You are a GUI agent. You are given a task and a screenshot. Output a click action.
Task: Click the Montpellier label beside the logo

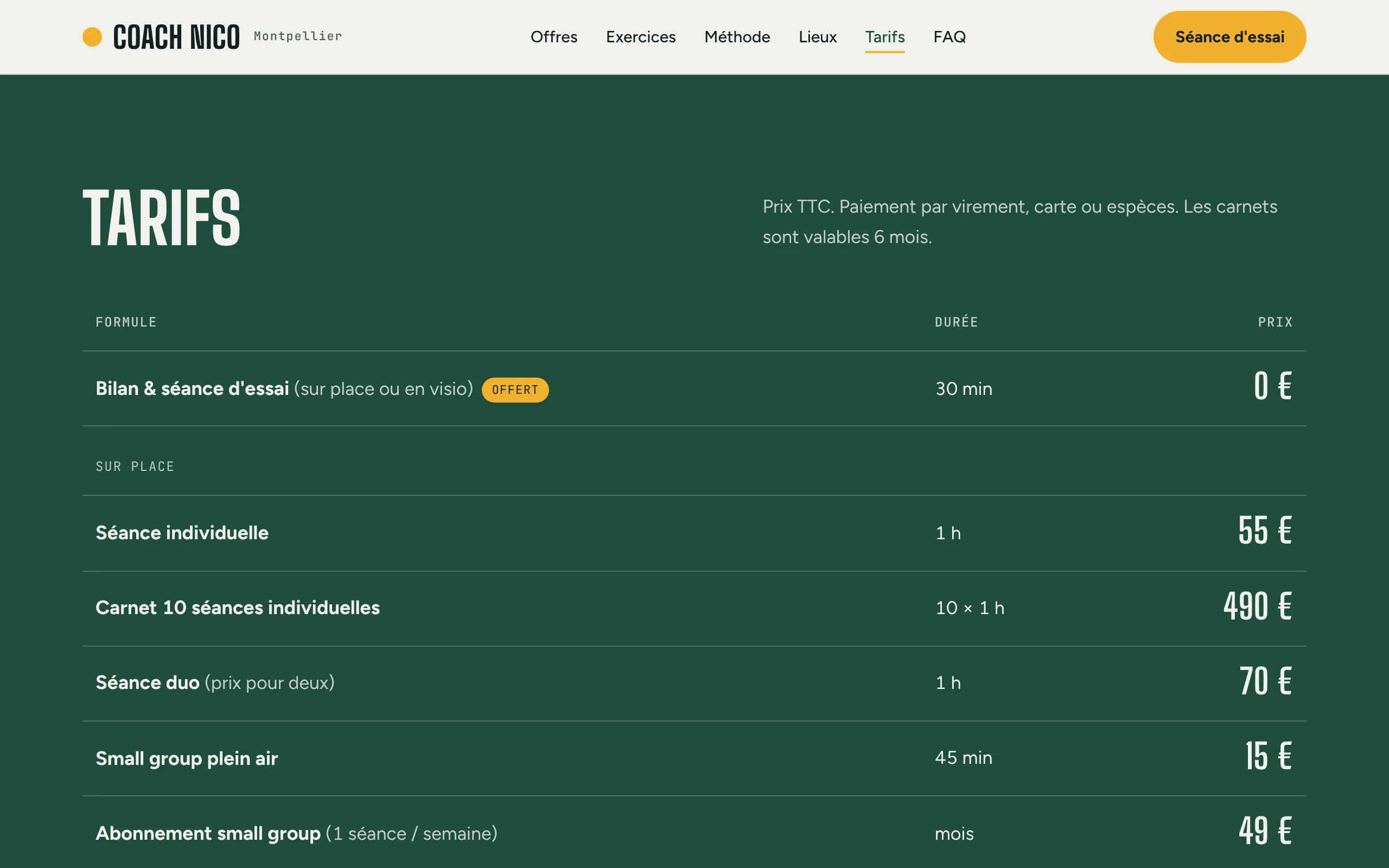[298, 36]
